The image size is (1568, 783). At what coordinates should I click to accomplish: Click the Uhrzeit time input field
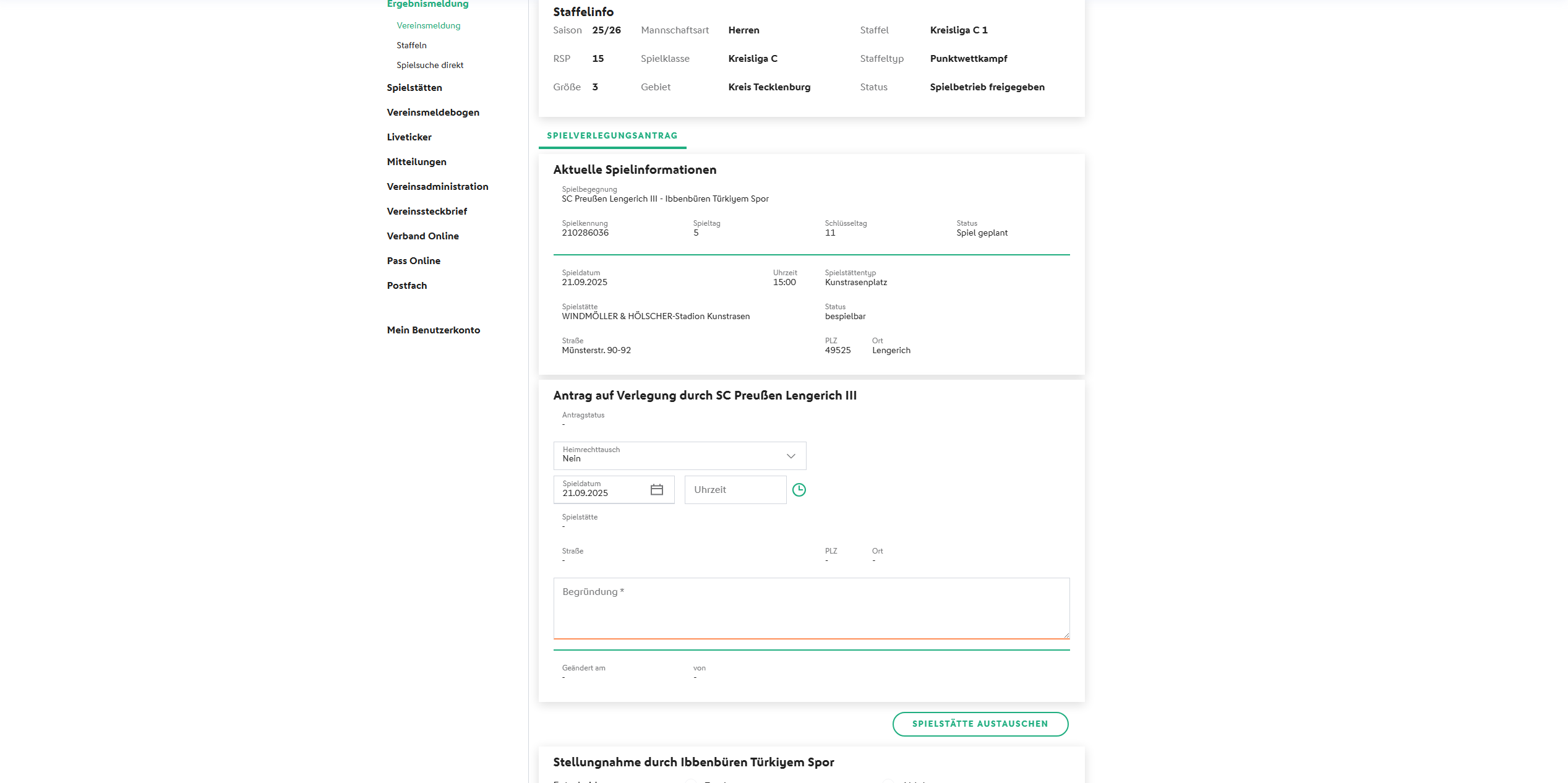coord(734,490)
